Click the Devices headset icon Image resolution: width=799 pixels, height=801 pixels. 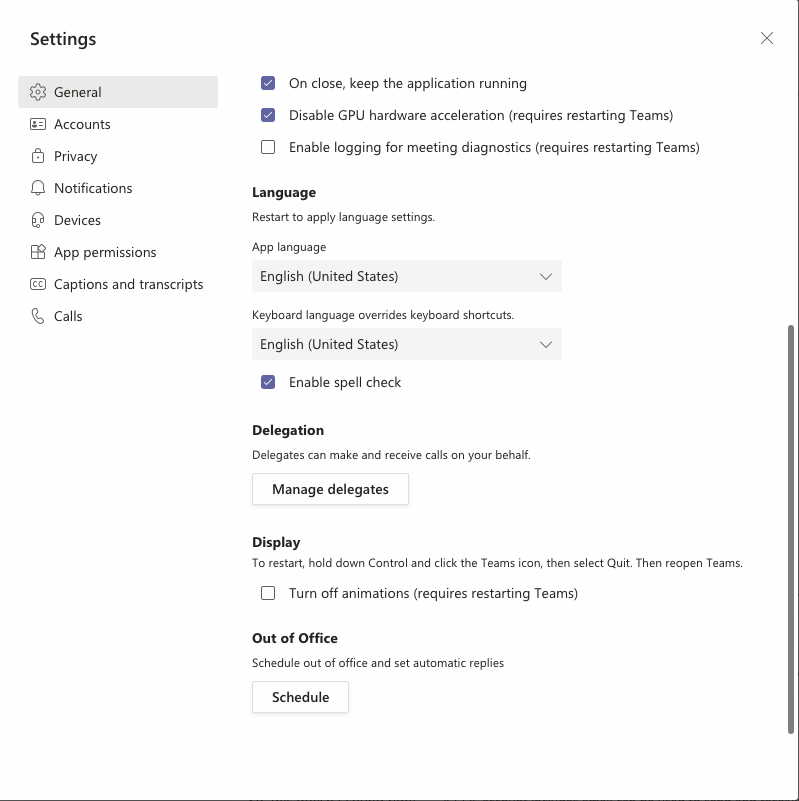[38, 220]
